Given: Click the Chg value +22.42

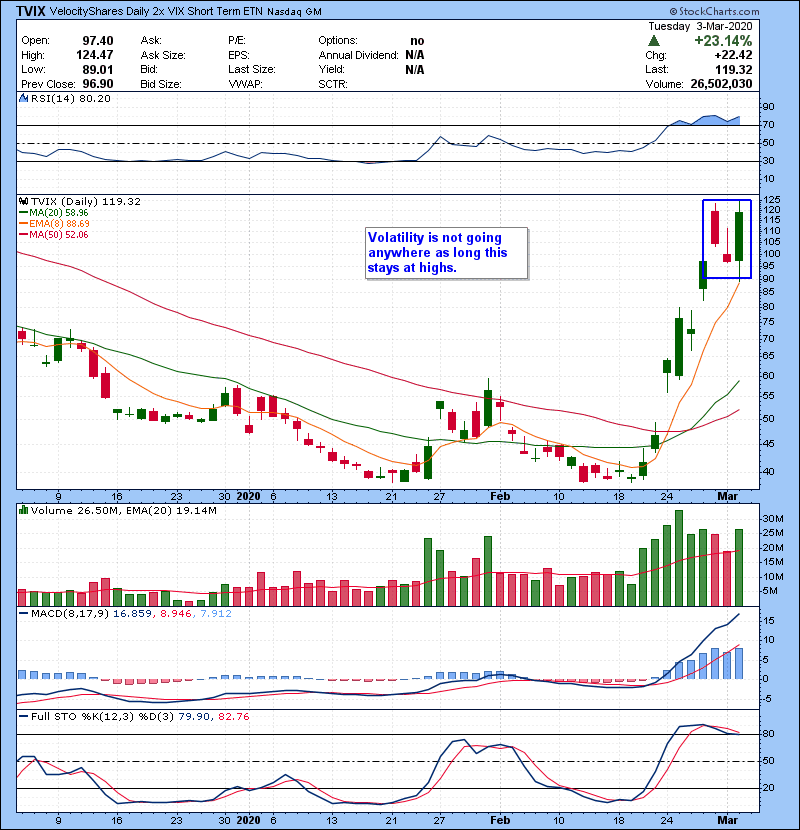Looking at the screenshot, I should (x=733, y=55).
